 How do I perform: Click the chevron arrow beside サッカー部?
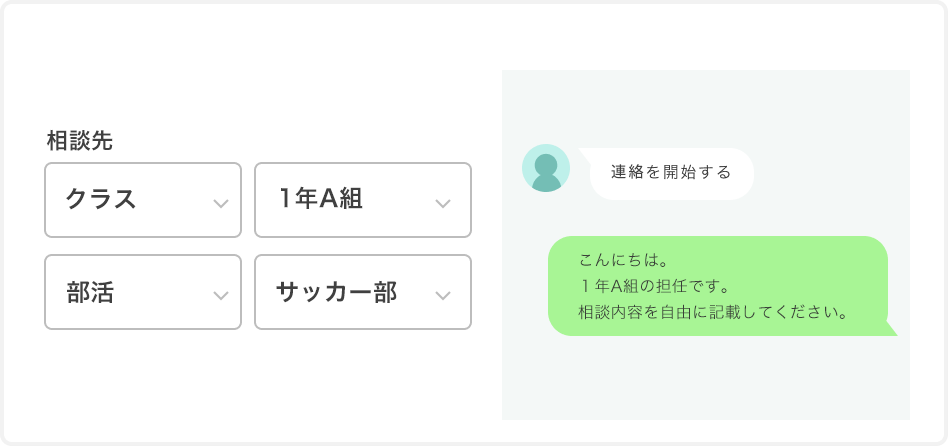click(x=443, y=296)
